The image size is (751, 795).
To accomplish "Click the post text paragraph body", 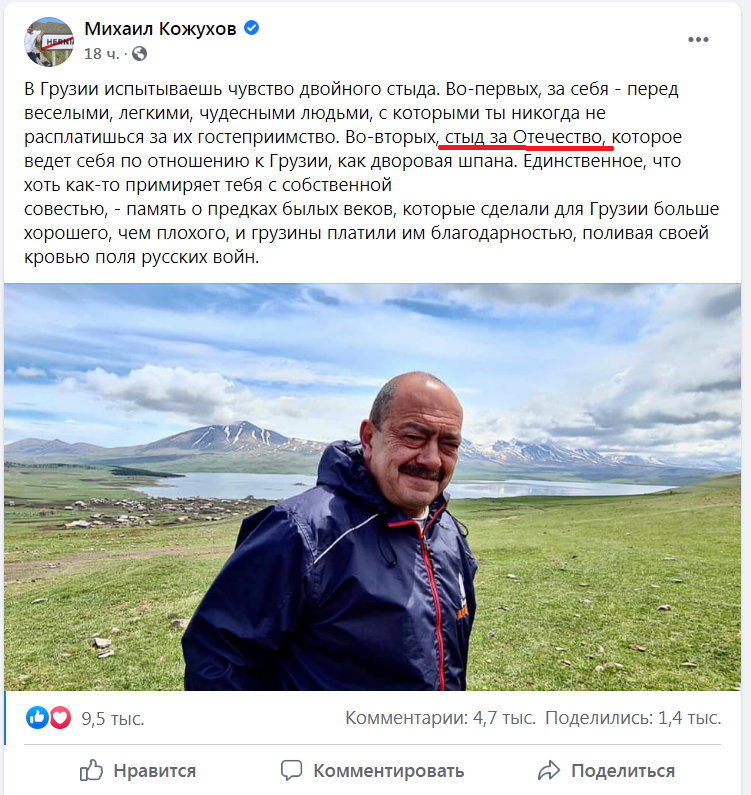I will [372, 173].
